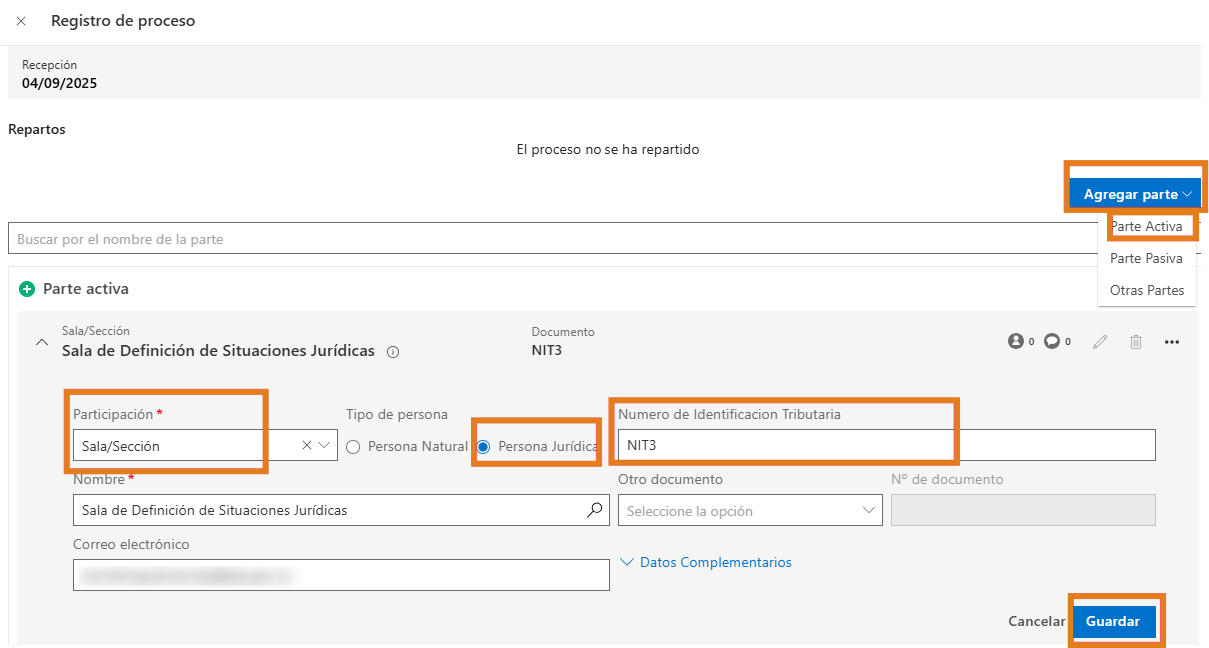Open the three-dots more options menu
This screenshot has height=648, width=1209.
[1172, 342]
